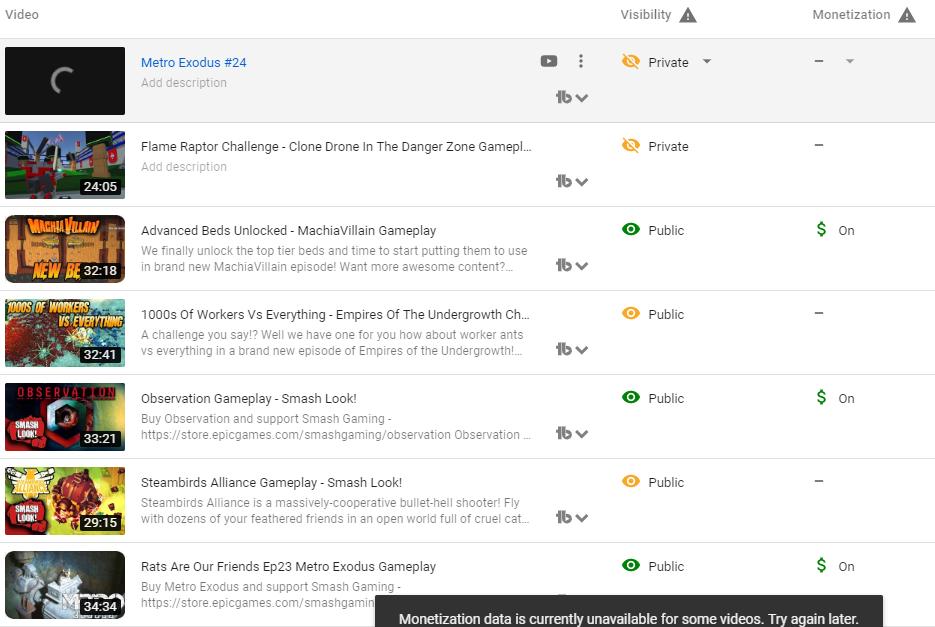
Task: Click Visibility column warning triangle
Action: 688,15
